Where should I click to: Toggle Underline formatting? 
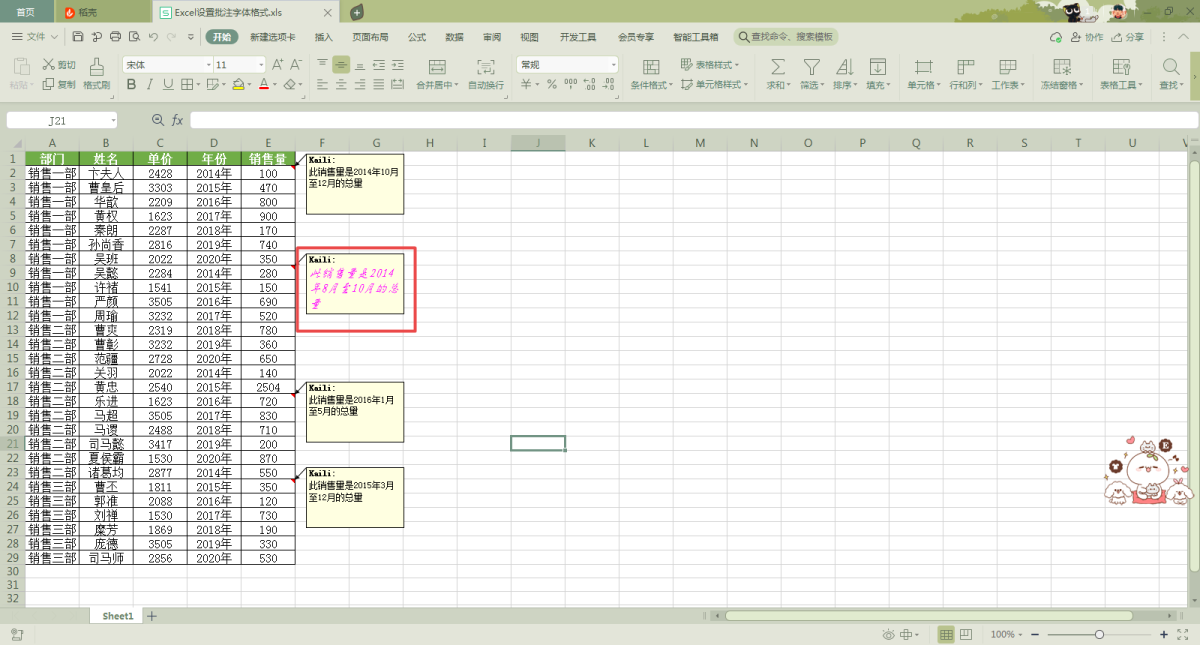pyautogui.click(x=168, y=85)
